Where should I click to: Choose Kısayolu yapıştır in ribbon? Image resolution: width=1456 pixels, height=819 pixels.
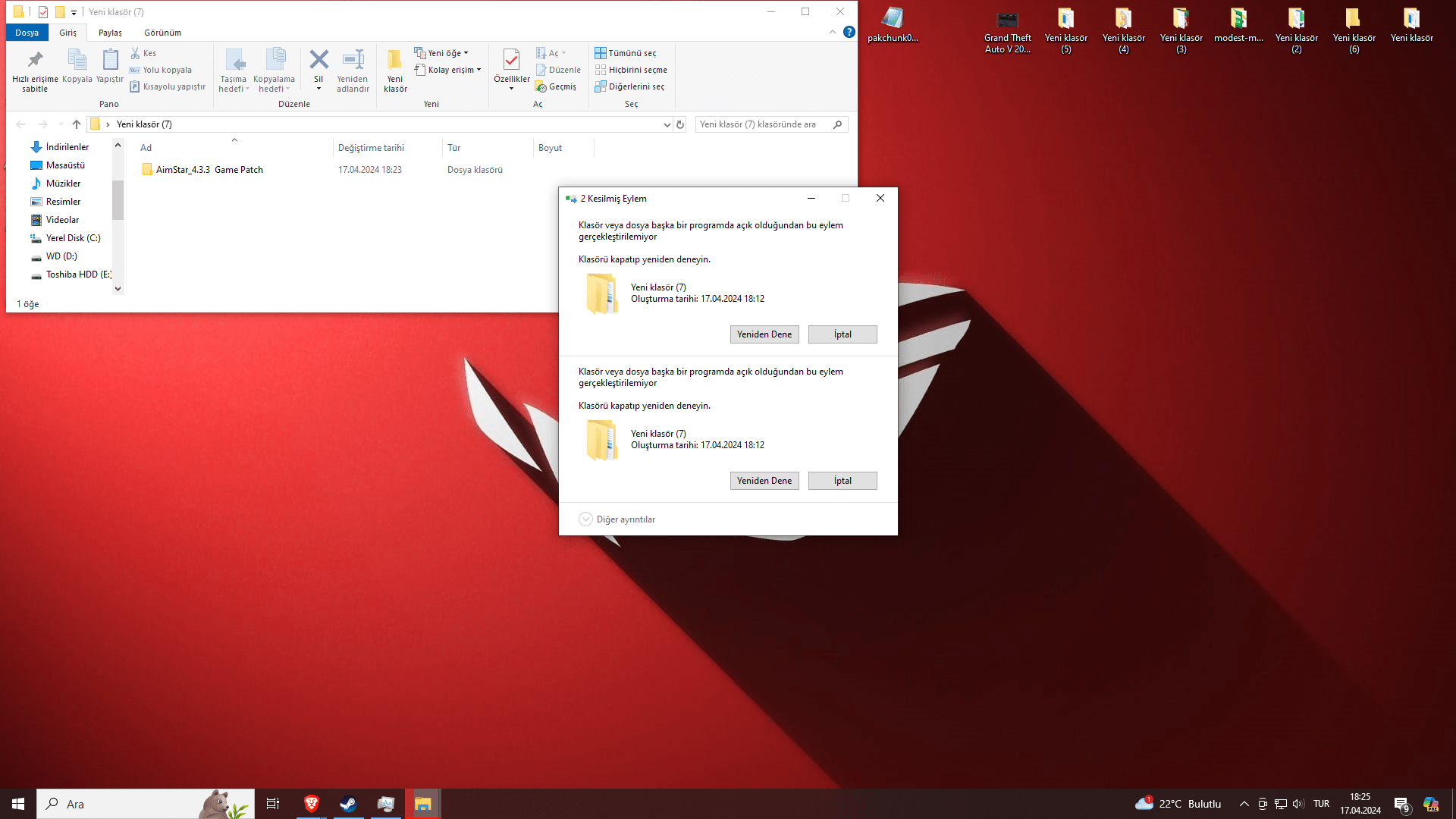(168, 86)
